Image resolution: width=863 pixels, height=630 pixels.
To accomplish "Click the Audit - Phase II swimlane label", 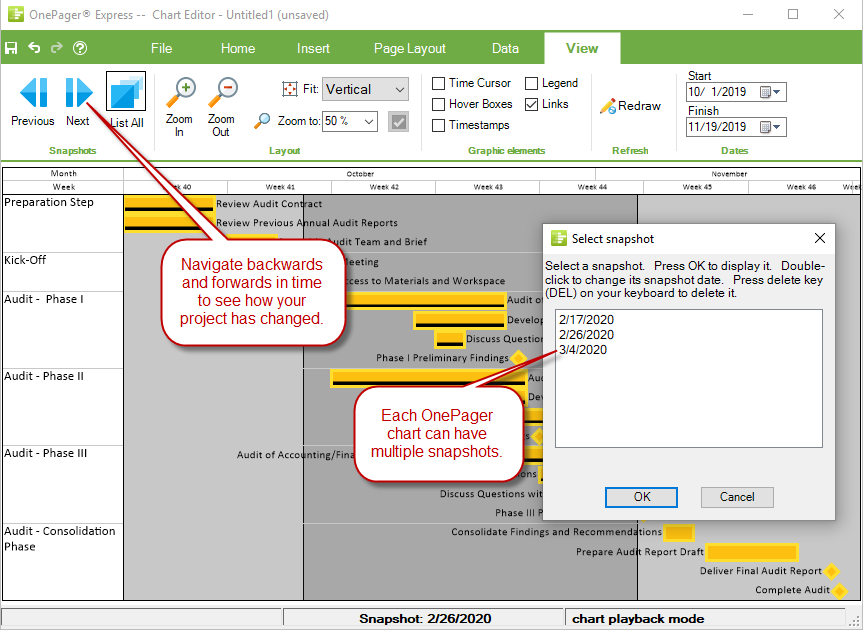I will point(44,376).
